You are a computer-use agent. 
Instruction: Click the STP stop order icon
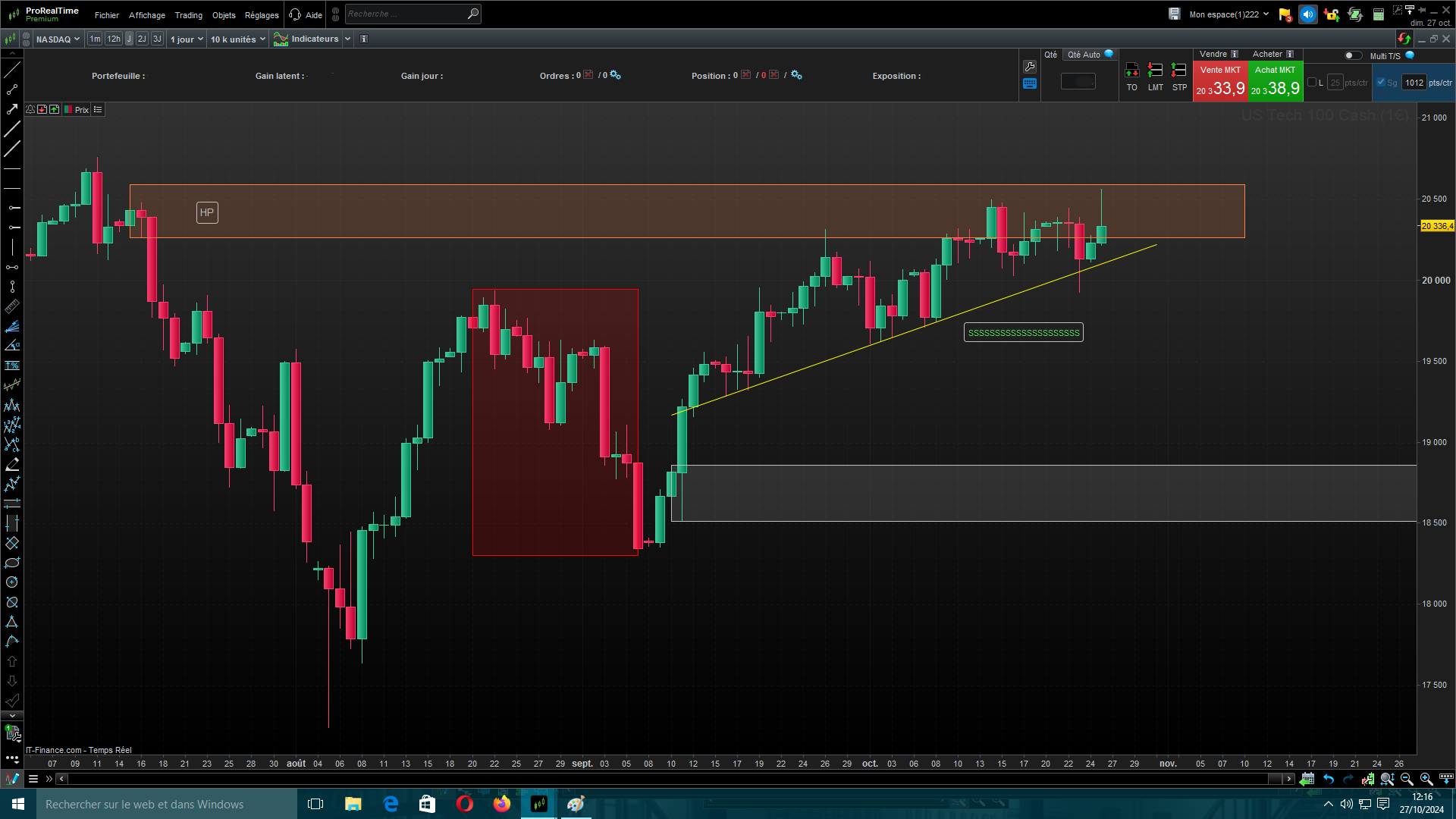point(1178,71)
